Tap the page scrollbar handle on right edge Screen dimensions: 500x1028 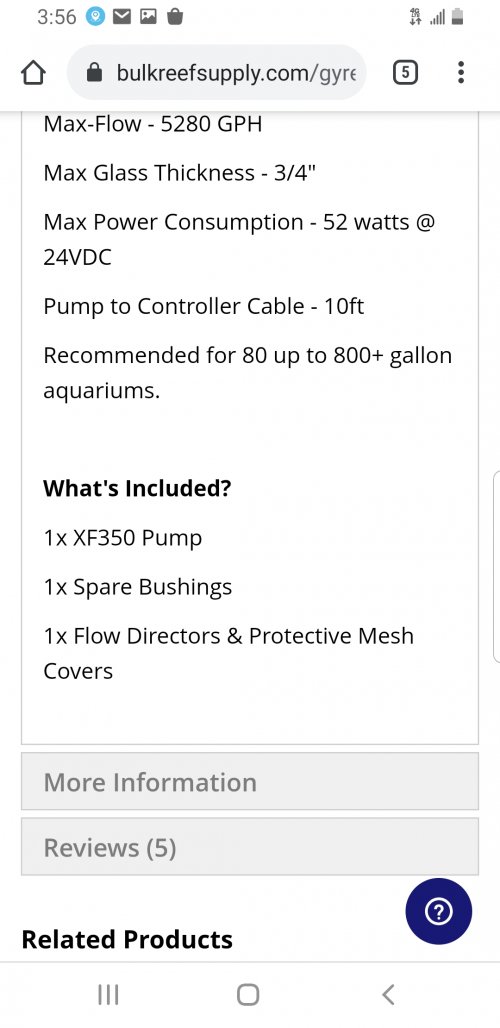pos(496,566)
